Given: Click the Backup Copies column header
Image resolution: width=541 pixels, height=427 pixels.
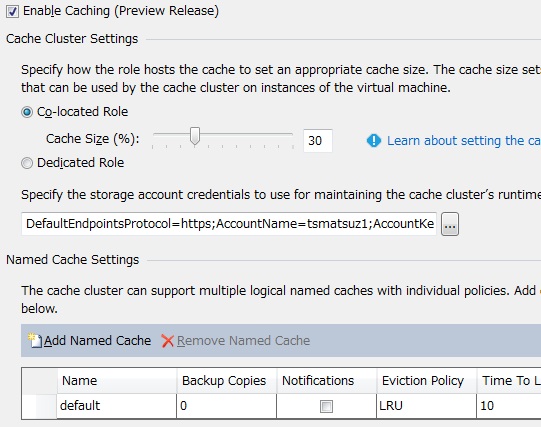Looking at the screenshot, I should pos(227,381).
